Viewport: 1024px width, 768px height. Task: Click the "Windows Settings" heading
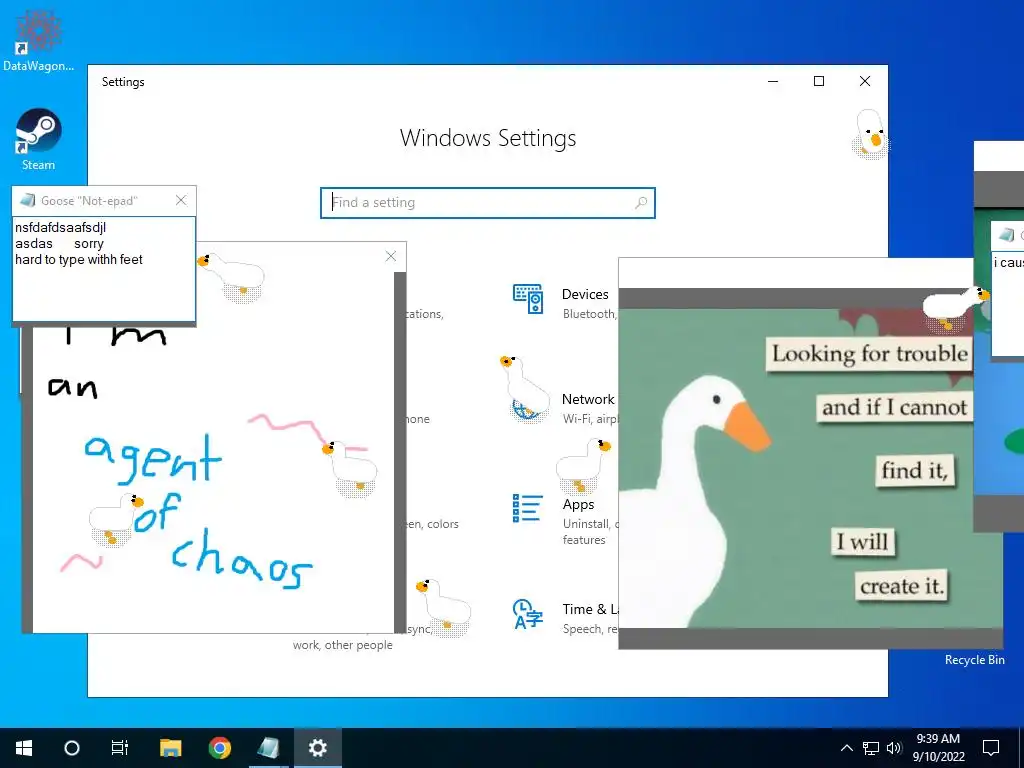[x=488, y=138]
